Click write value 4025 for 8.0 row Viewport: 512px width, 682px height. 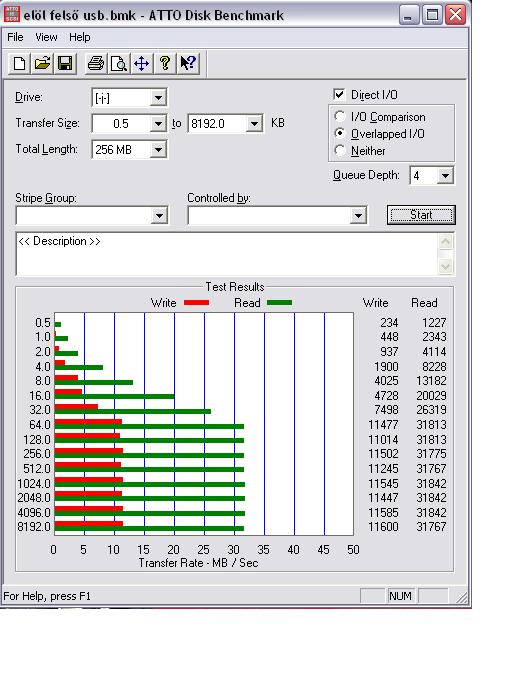tap(386, 381)
